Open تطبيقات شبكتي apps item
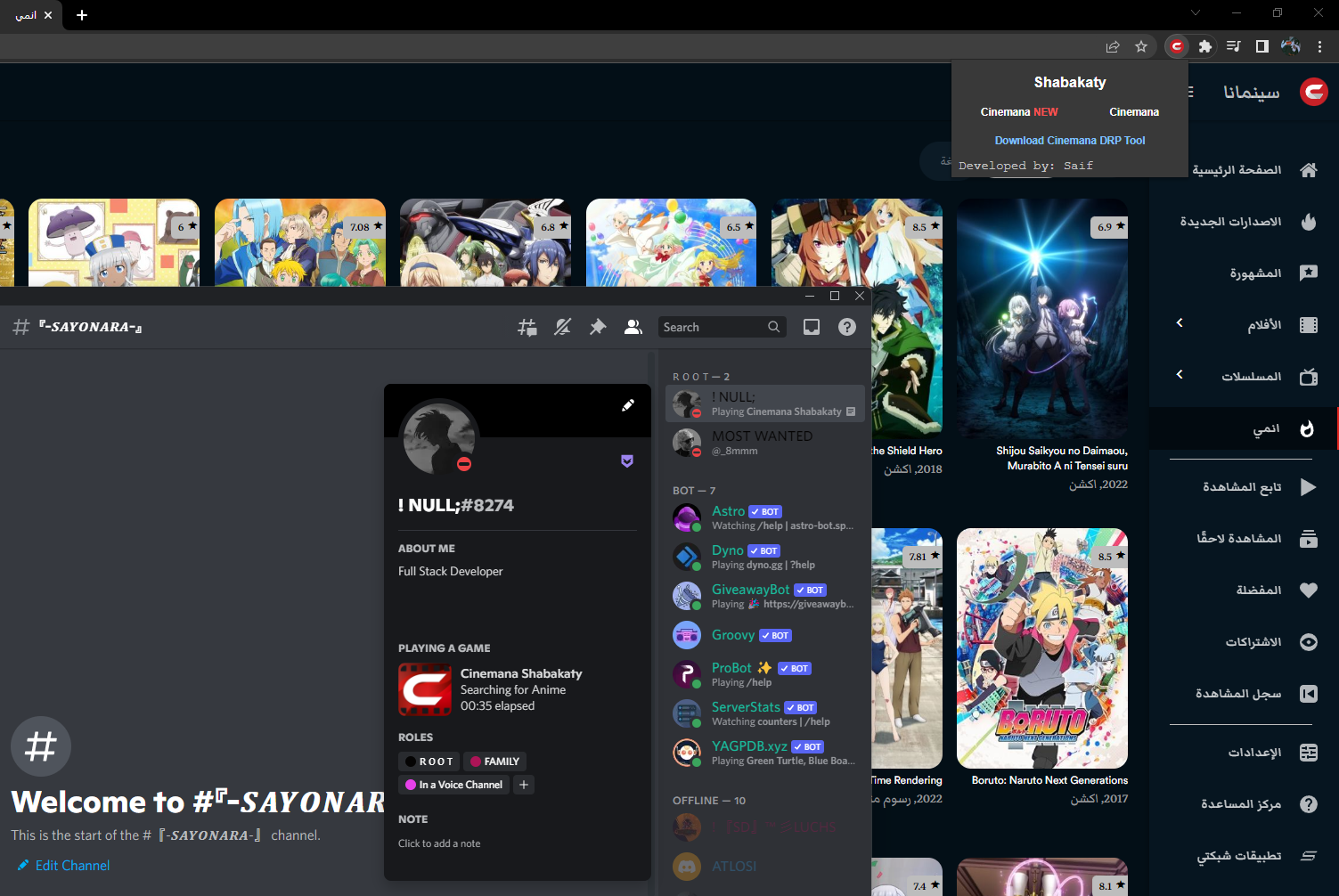This screenshot has width=1339, height=896. click(1244, 856)
